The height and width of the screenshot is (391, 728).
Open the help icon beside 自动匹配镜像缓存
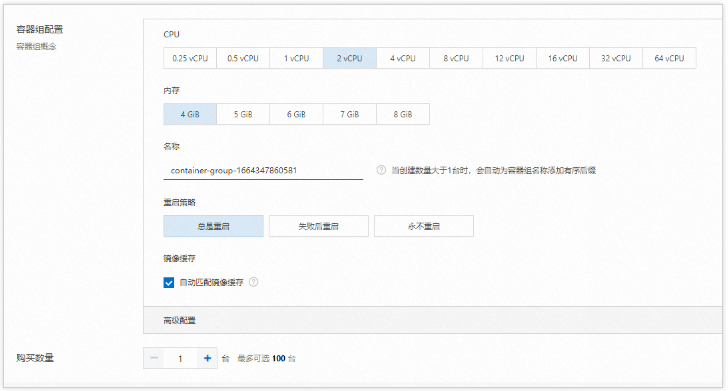pos(254,282)
